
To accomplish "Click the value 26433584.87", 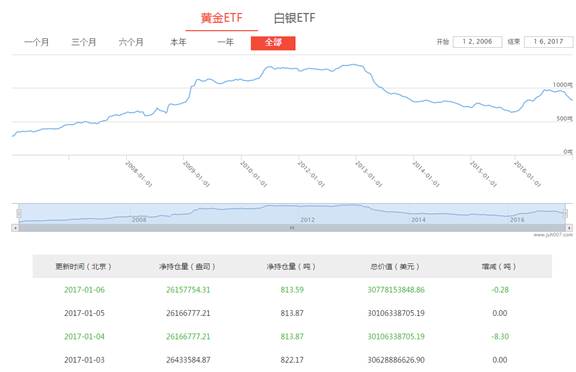I will pyautogui.click(x=188, y=360).
